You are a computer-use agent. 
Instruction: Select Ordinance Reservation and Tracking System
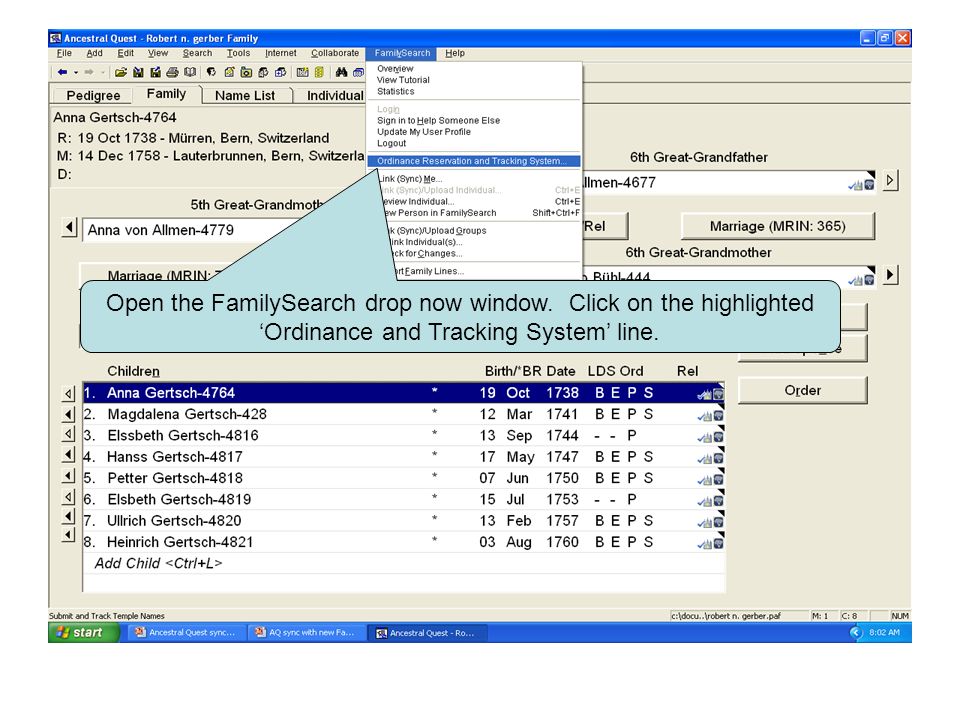click(x=473, y=161)
